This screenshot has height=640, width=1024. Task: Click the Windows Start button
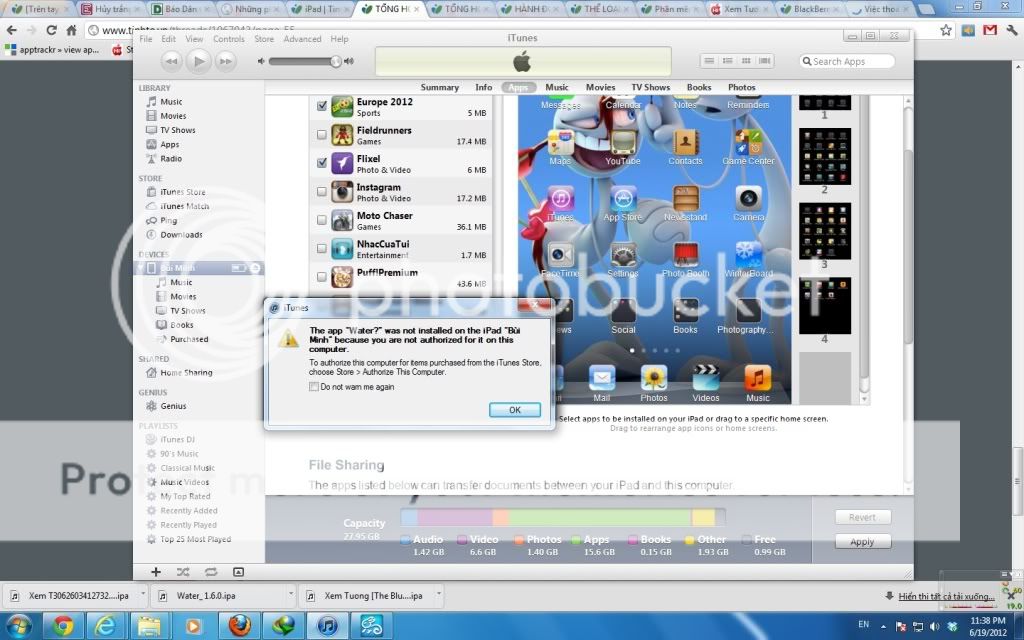[x=18, y=626]
